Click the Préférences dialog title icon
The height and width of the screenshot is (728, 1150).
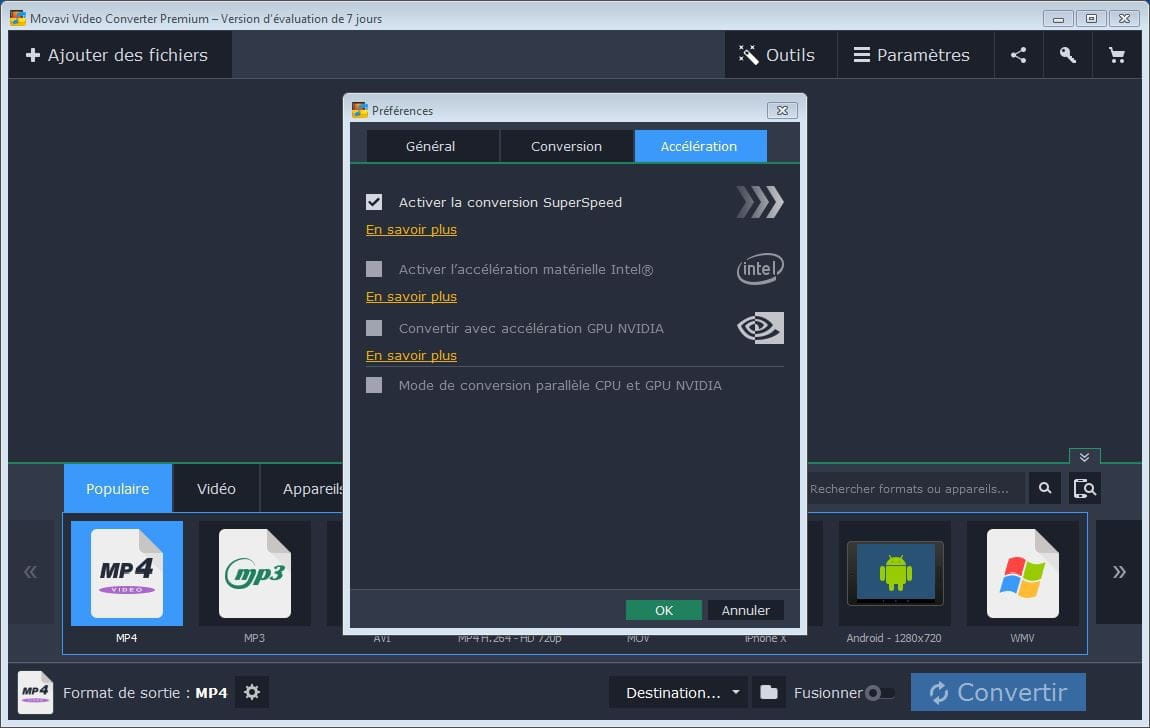[359, 110]
